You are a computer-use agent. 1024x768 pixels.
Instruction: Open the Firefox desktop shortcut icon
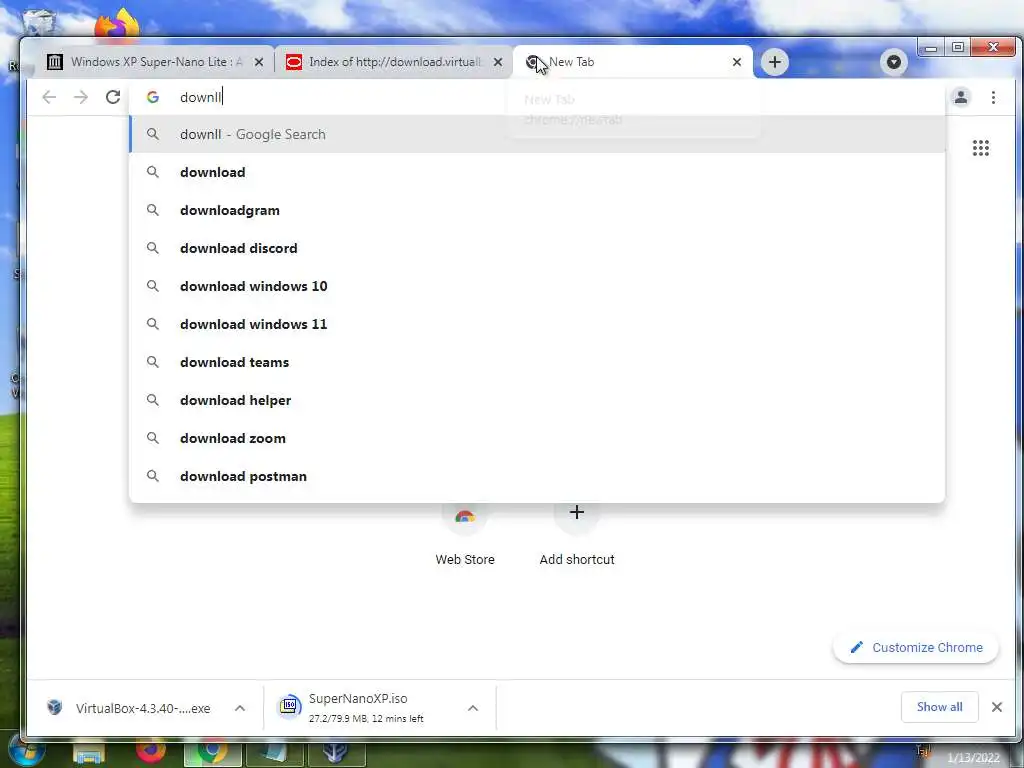tap(118, 25)
